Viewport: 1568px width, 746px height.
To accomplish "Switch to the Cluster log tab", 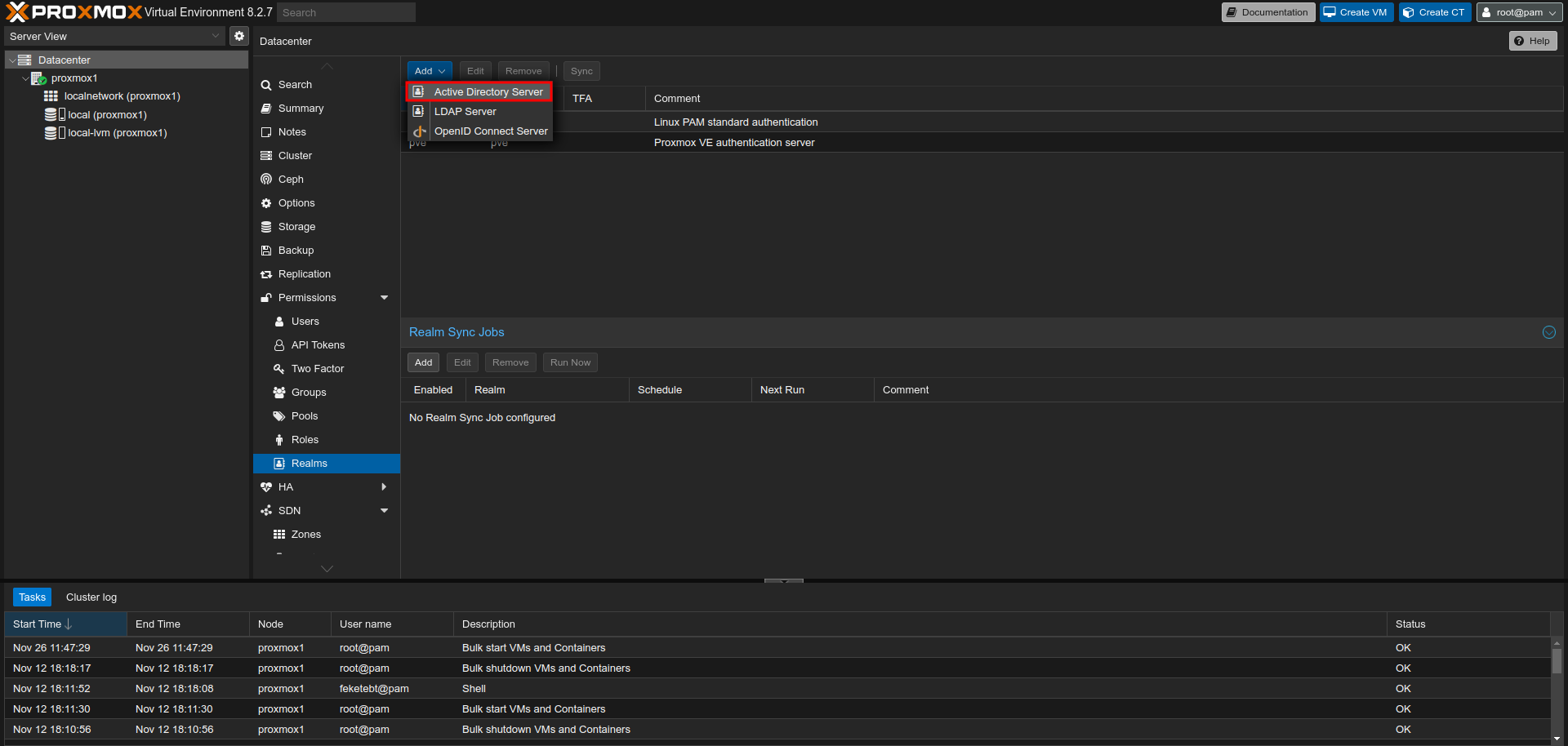I will point(91,597).
